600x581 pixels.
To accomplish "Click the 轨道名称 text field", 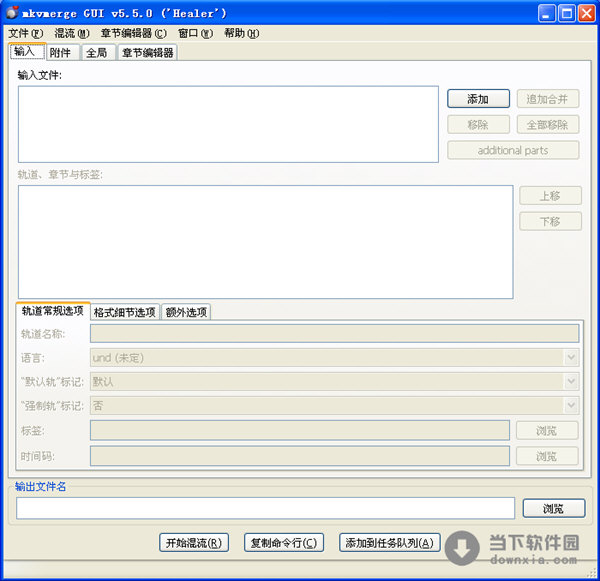I will (x=334, y=333).
